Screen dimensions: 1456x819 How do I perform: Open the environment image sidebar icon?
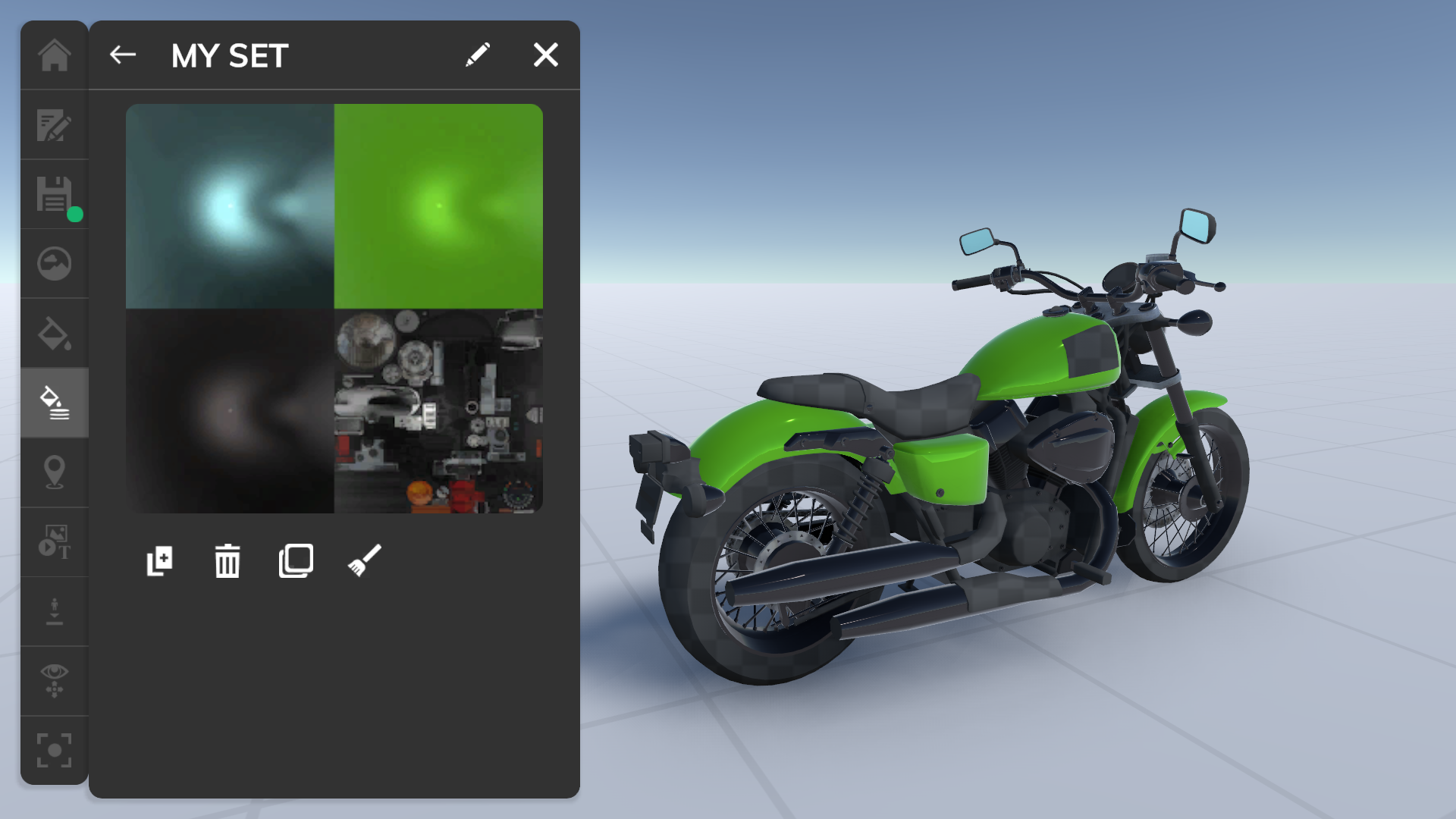[x=55, y=264]
